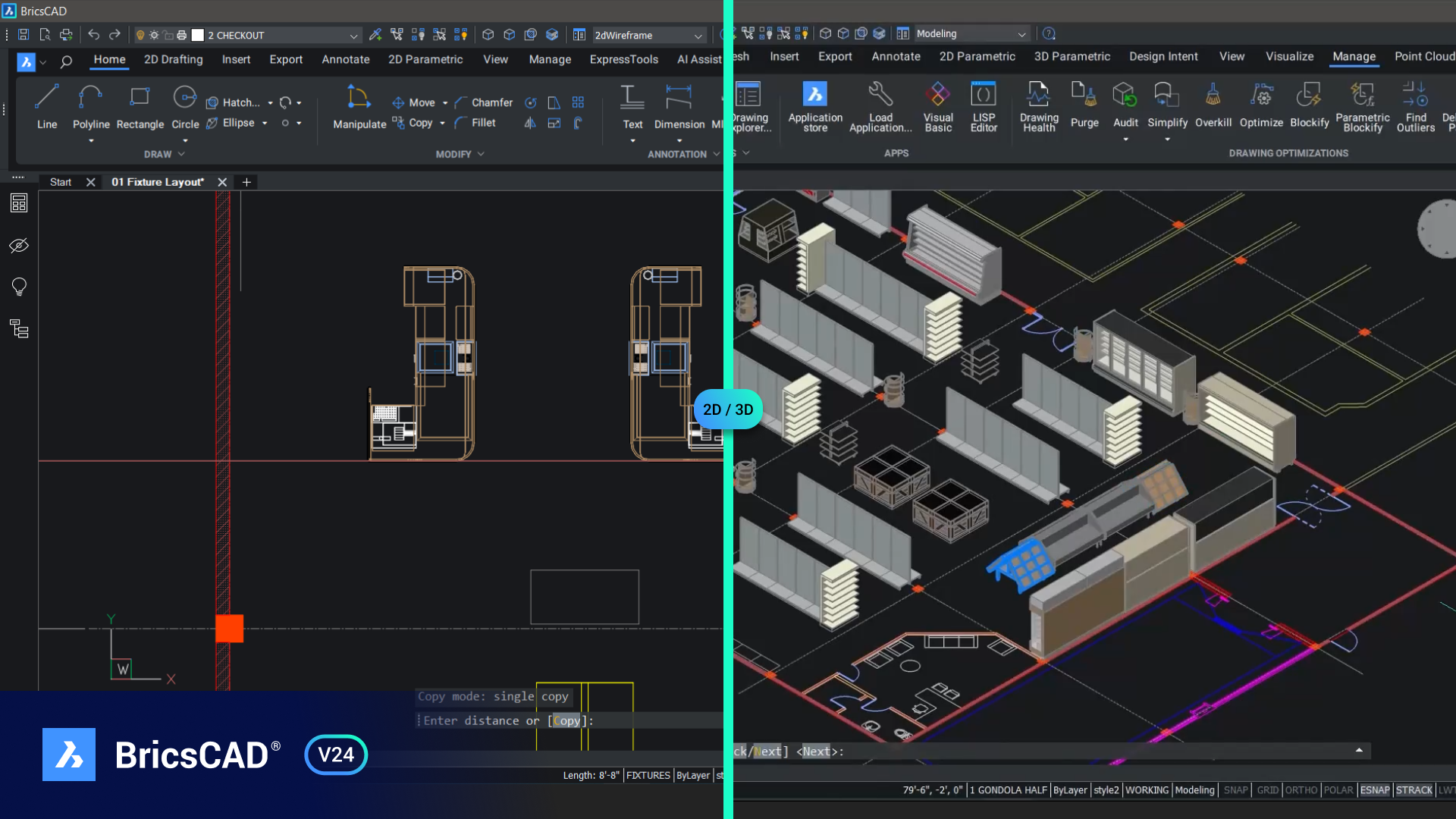Select the 01 Fixture Layout drawing tab
This screenshot has width=1456, height=819.
pyautogui.click(x=158, y=181)
